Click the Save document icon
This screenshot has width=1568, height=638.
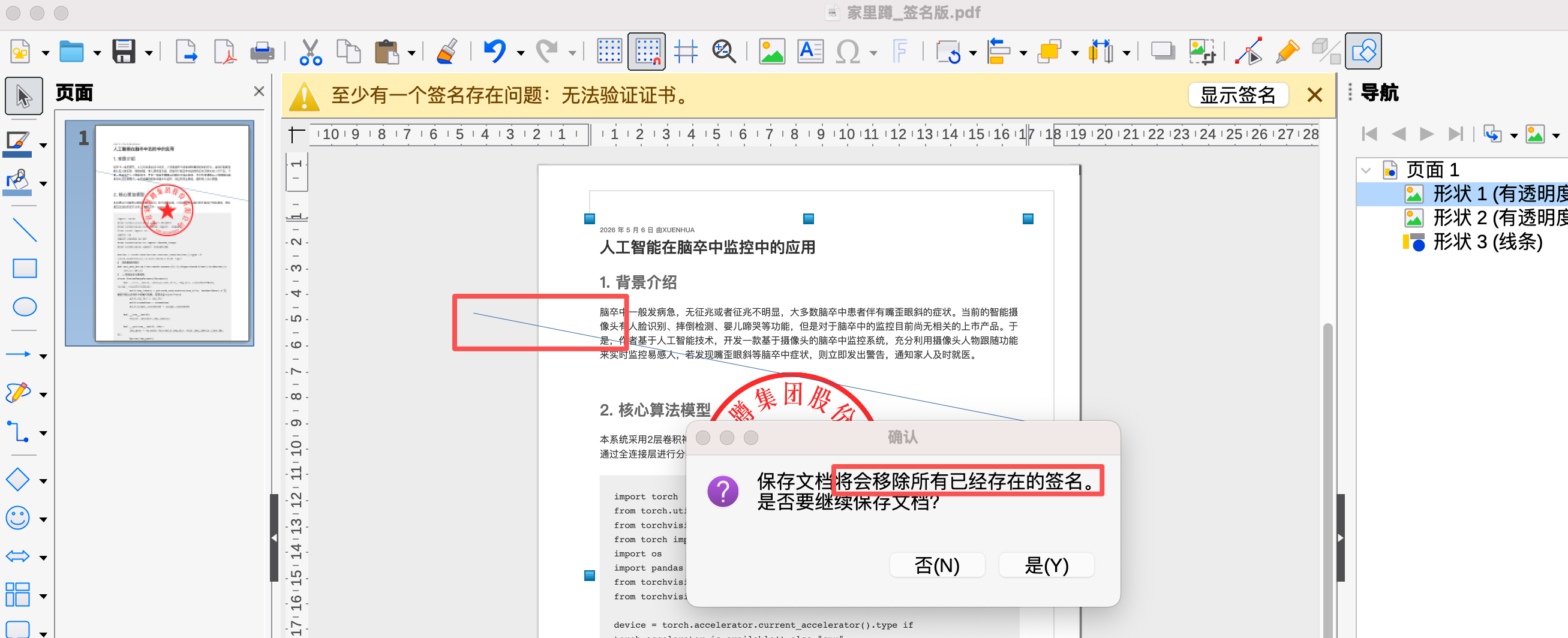coord(124,51)
